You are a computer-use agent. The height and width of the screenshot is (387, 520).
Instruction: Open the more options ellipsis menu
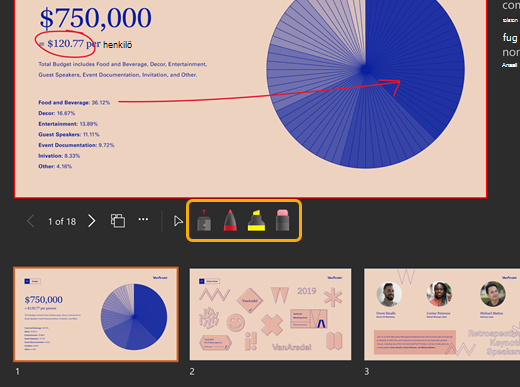[x=143, y=219]
